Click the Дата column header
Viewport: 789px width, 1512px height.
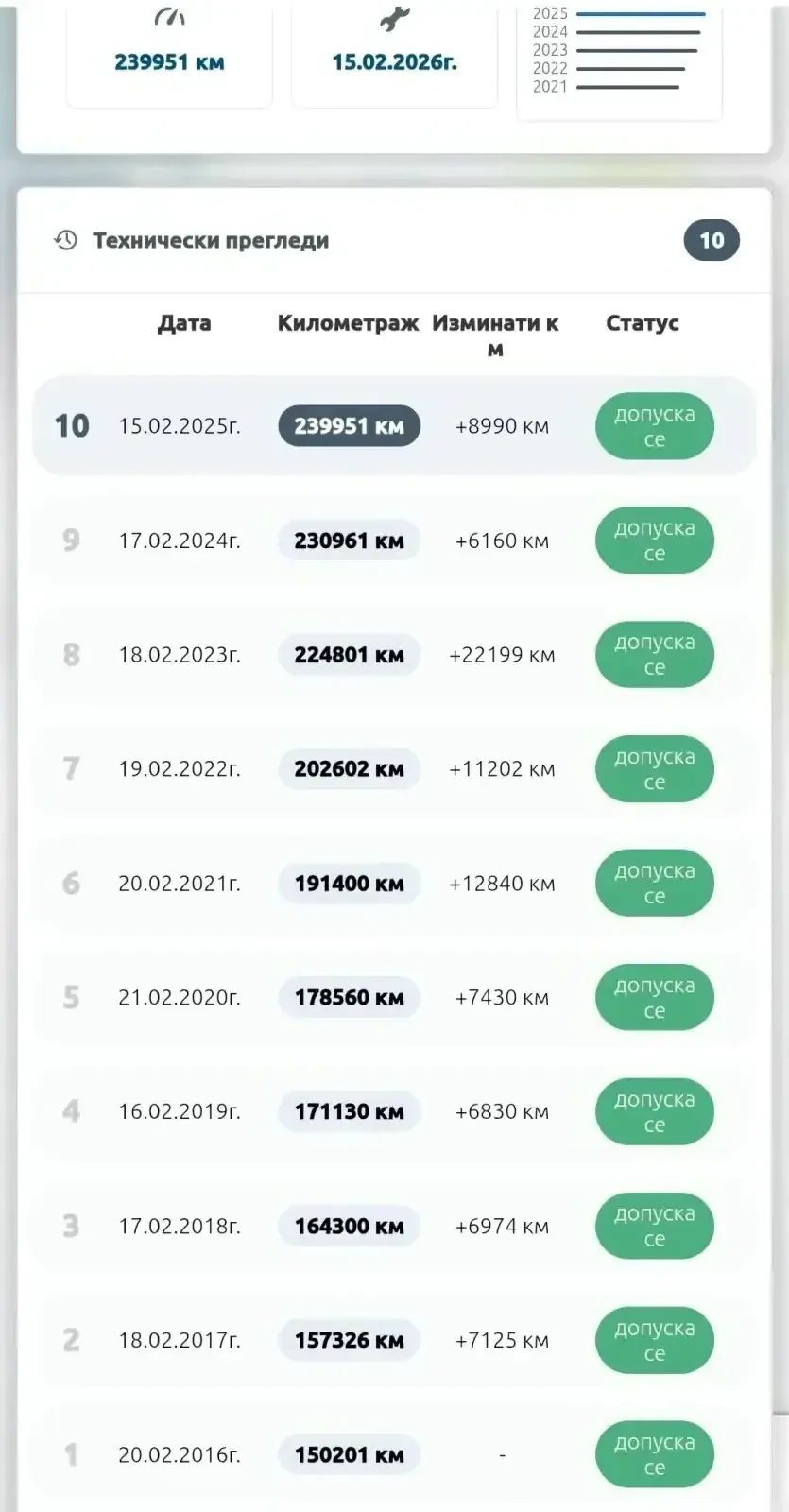pyautogui.click(x=184, y=323)
